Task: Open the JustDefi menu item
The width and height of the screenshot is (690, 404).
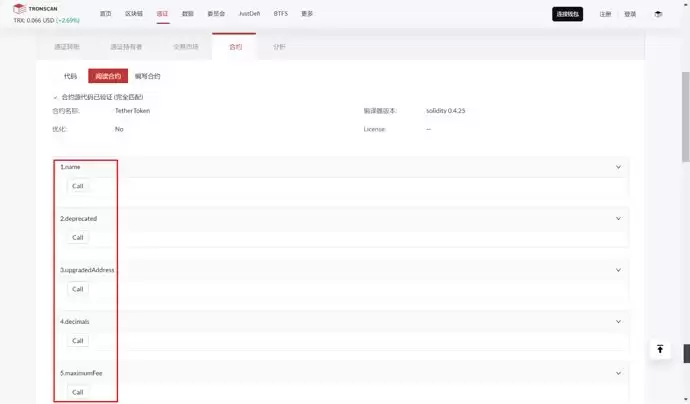Action: [x=249, y=14]
